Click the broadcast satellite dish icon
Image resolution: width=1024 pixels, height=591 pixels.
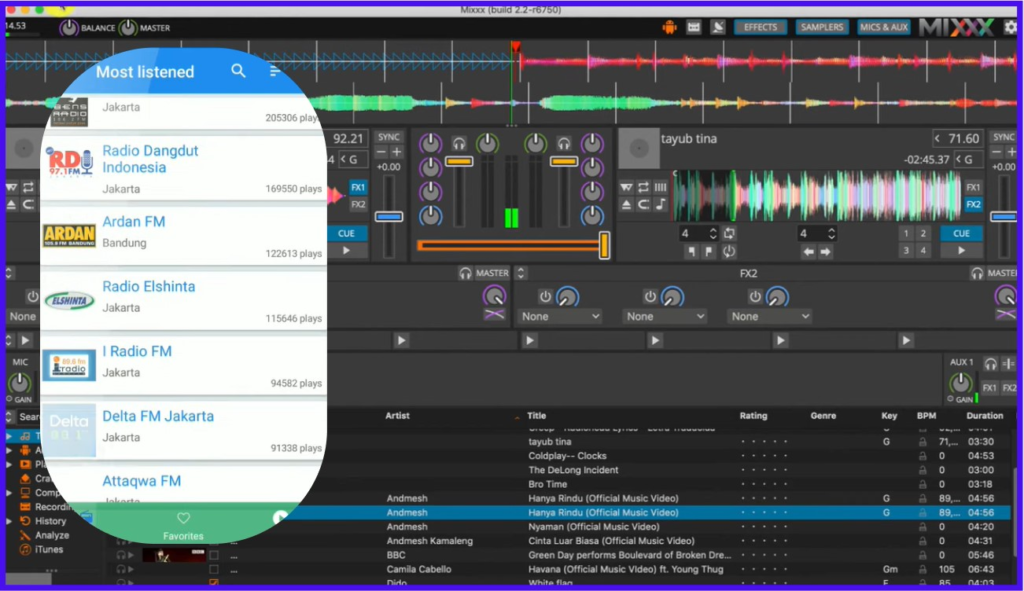(x=718, y=27)
